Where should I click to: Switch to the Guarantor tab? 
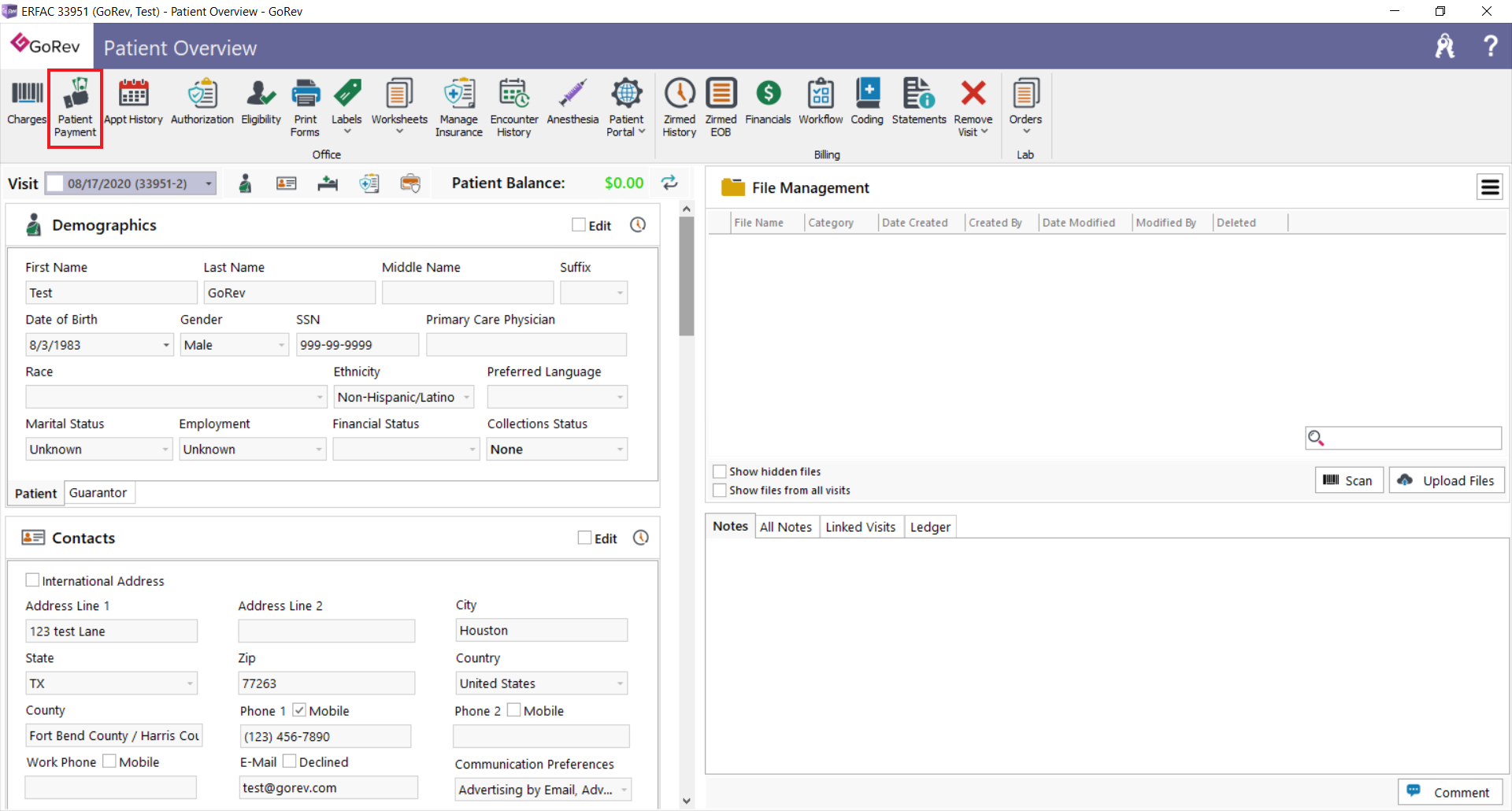point(98,493)
